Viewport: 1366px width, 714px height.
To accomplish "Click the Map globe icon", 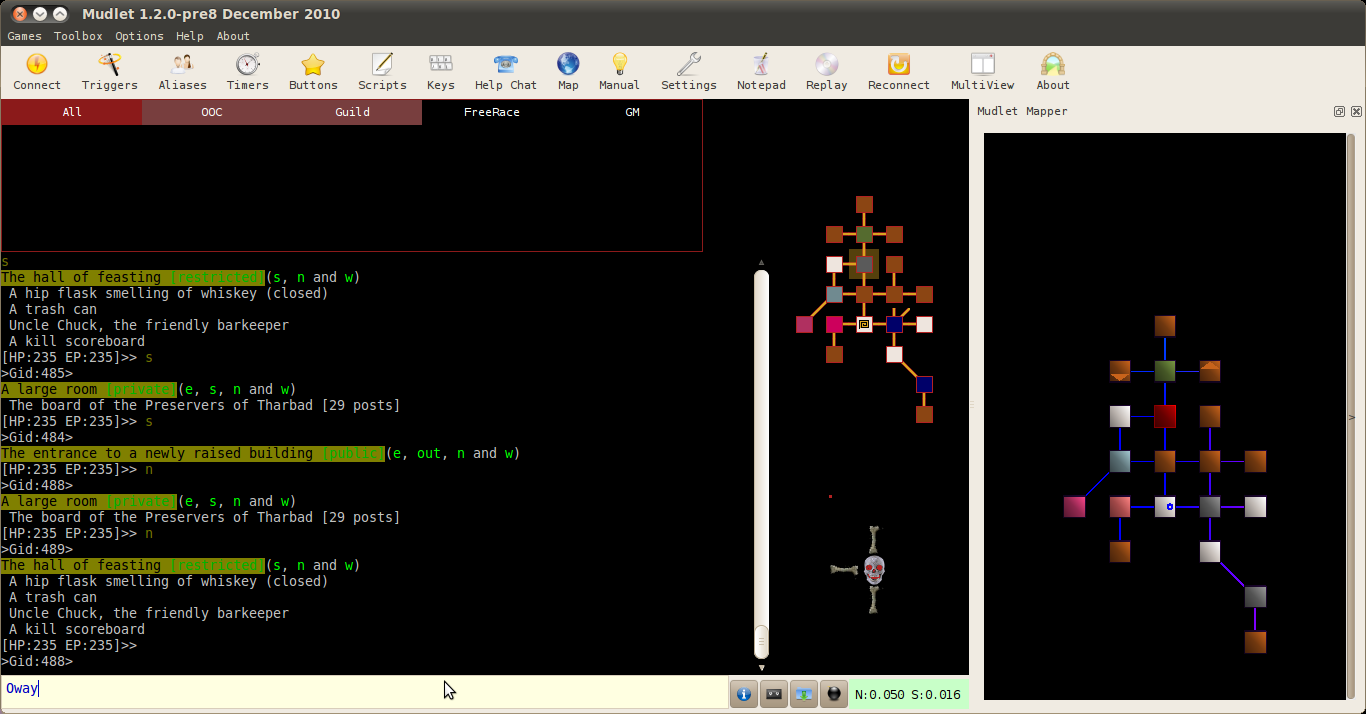I will (568, 72).
